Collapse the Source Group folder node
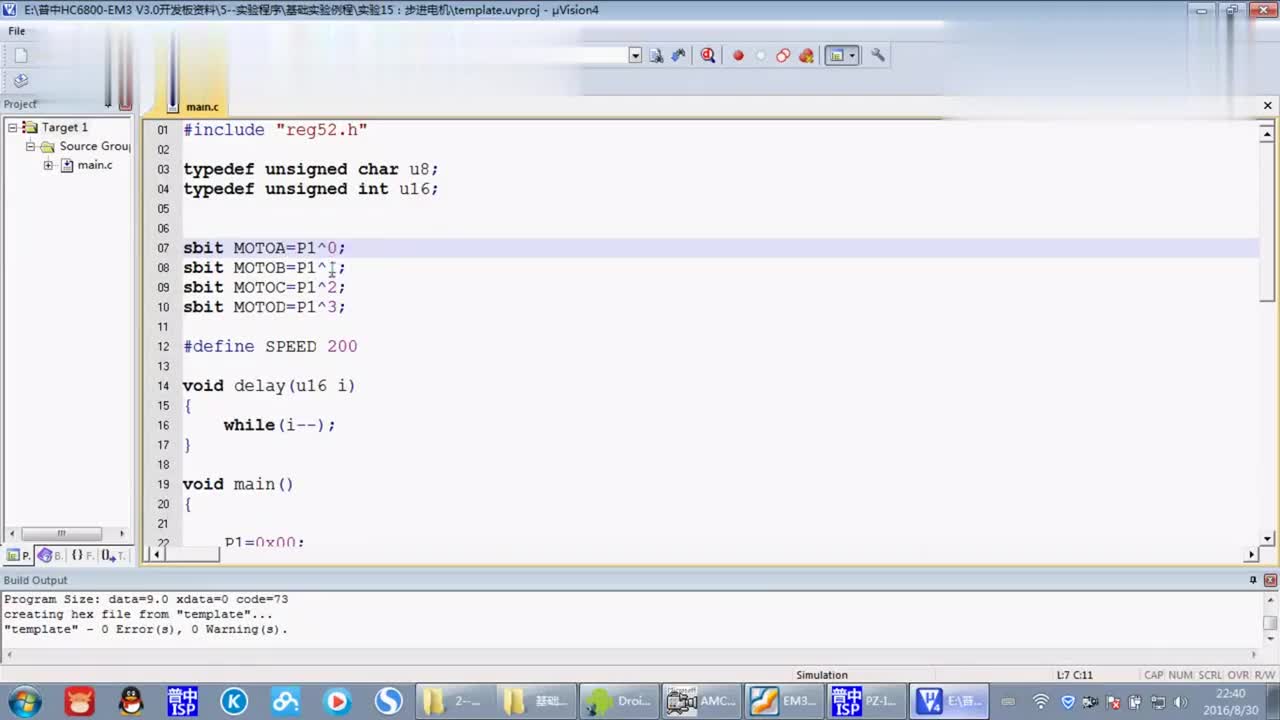Screen dimensions: 1280x720 pyautogui.click(x=31, y=146)
